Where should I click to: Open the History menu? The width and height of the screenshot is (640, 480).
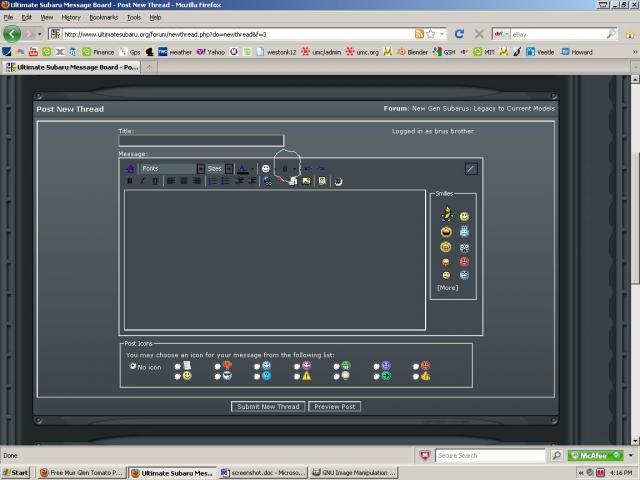pyautogui.click(x=71, y=17)
